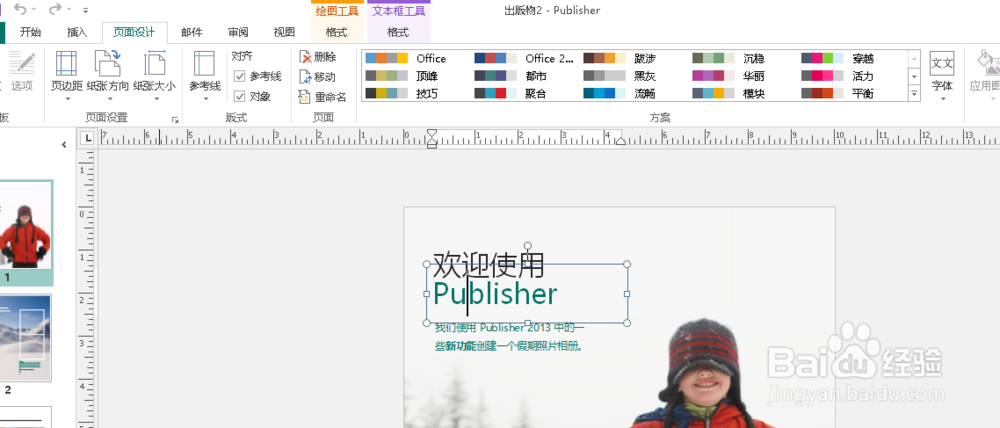Click the 应用图 apply image icon
Image resolution: width=1000 pixels, height=428 pixels.
(x=988, y=64)
